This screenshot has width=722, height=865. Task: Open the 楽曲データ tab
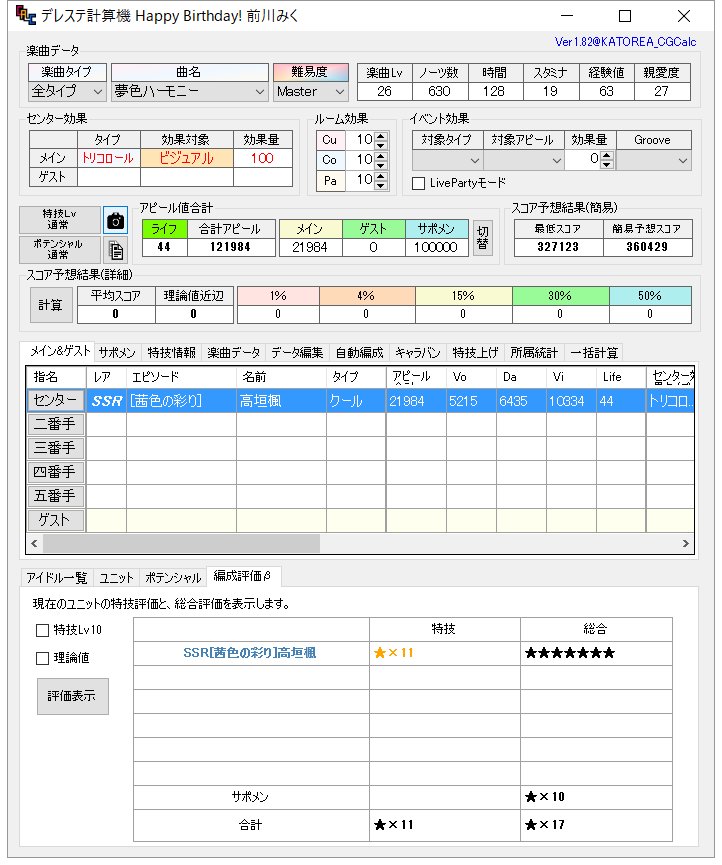(x=234, y=353)
